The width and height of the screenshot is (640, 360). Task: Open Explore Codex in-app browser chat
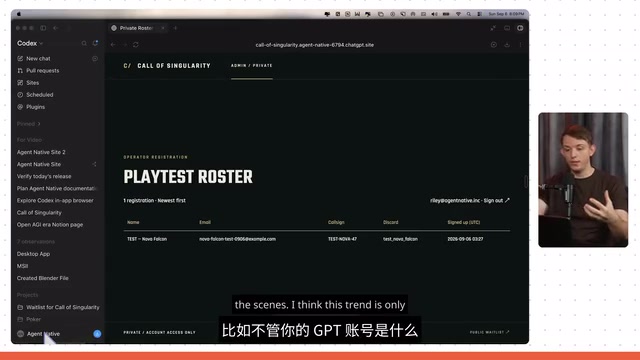tap(55, 200)
